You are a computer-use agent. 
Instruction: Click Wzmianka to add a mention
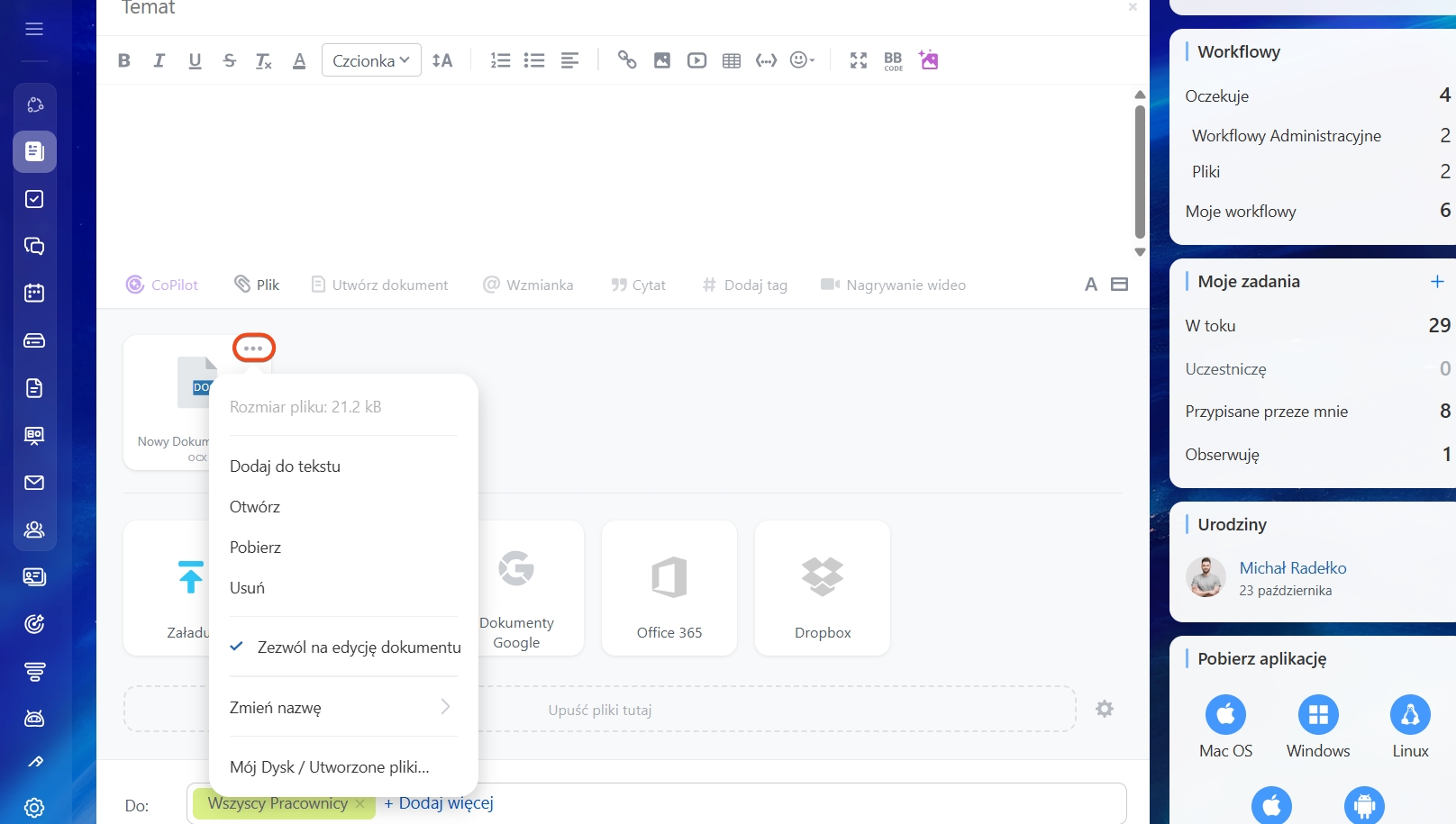point(528,285)
